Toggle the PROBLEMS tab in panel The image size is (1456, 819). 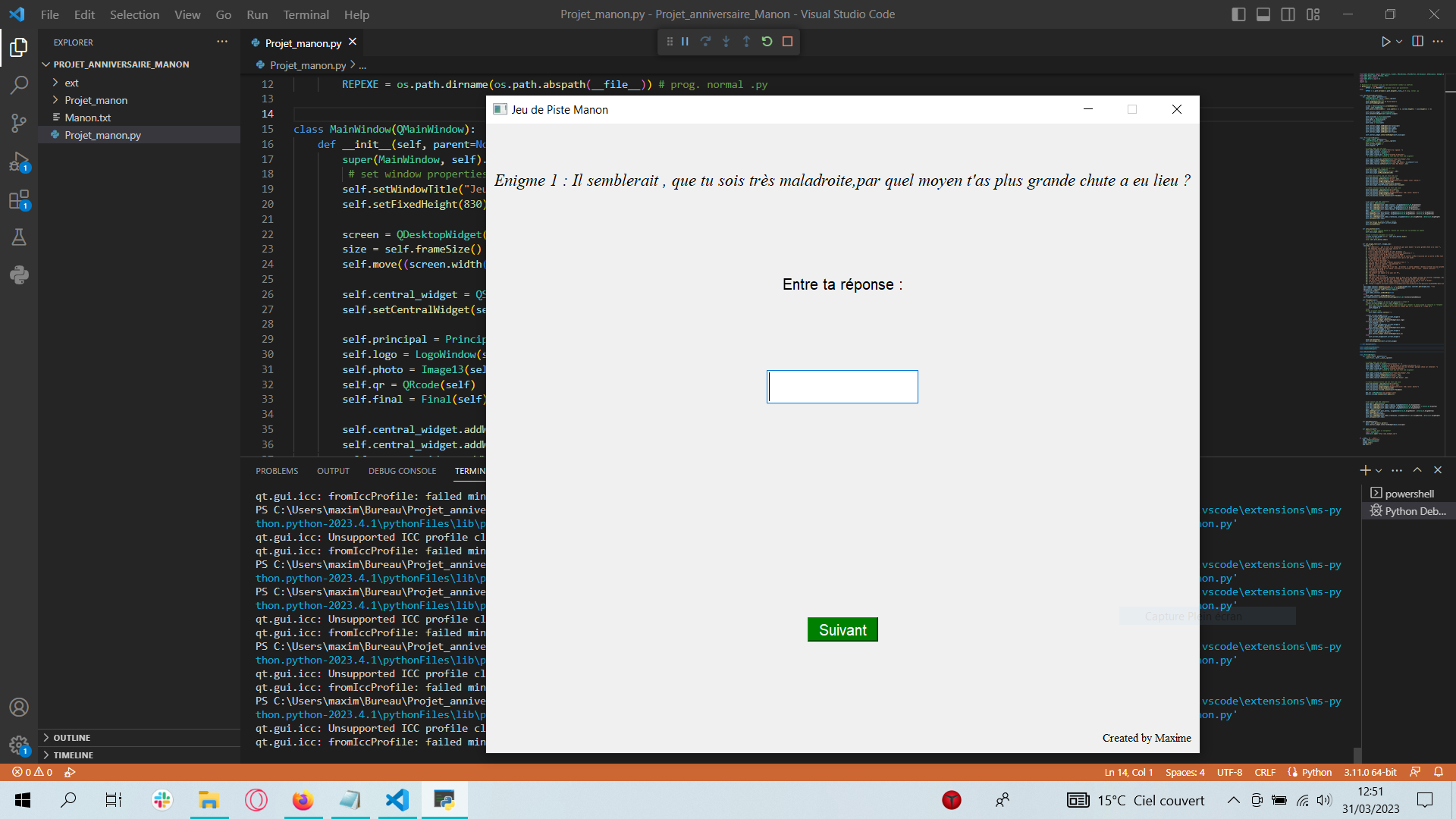tap(277, 470)
